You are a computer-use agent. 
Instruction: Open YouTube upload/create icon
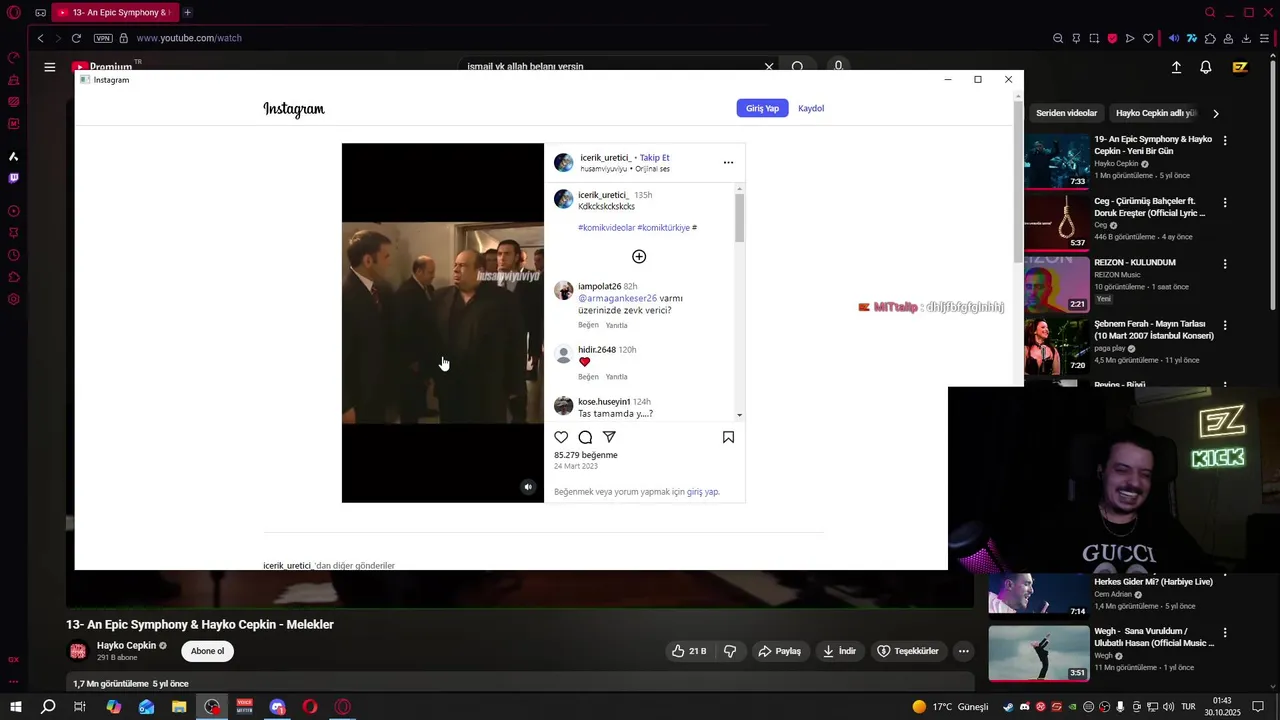[1176, 67]
